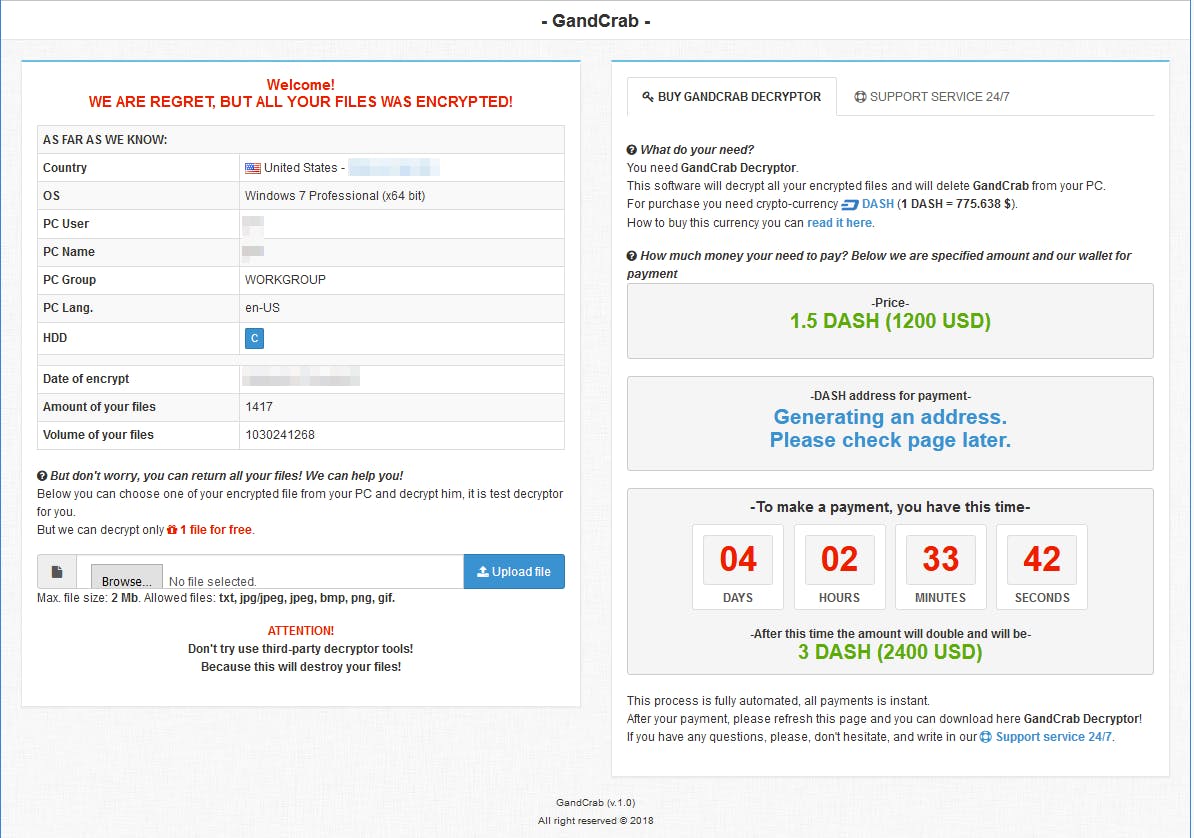The width and height of the screenshot is (1194, 838).
Task: Click the US flag icon in Country row
Action: [x=253, y=168]
